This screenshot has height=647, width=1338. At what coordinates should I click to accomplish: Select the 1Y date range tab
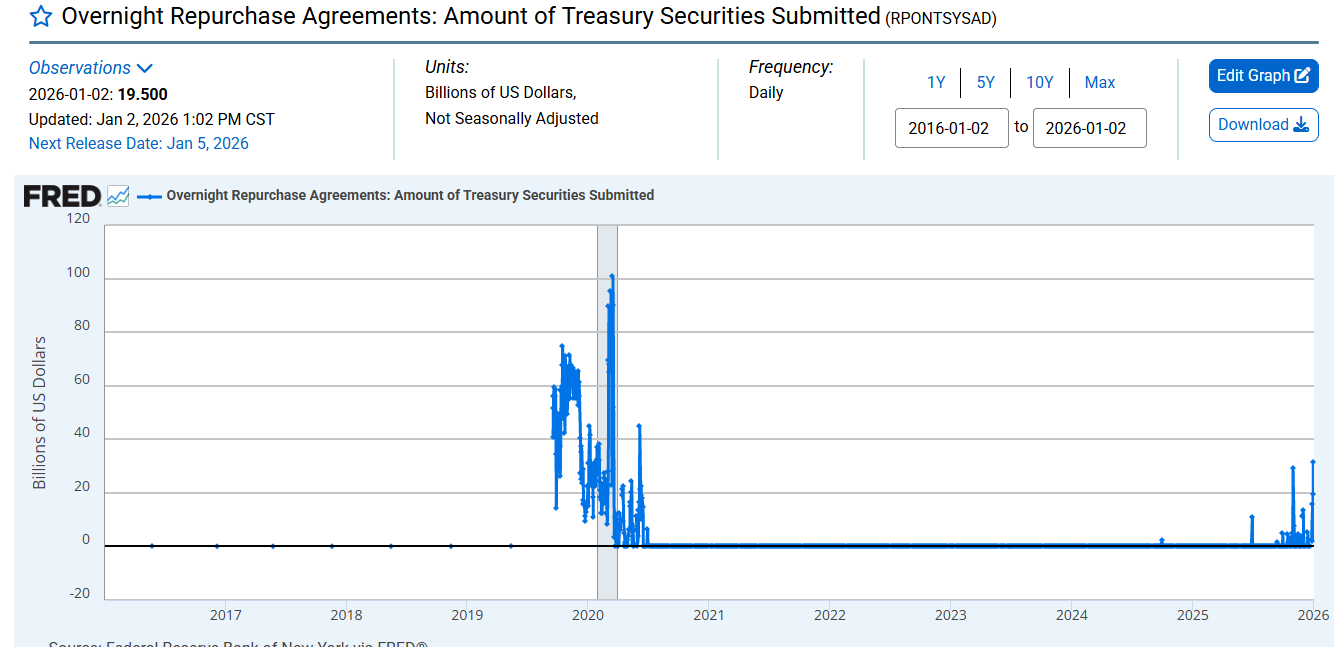click(936, 82)
